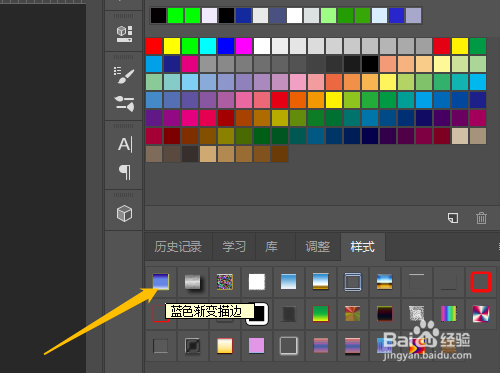500x373 pixels.
Task: Apply the rainbow vertical stripes style
Action: pos(449,314)
